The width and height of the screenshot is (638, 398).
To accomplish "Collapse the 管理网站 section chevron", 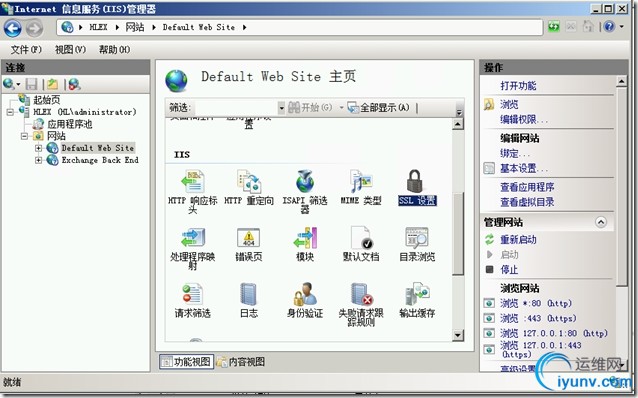I will point(601,222).
